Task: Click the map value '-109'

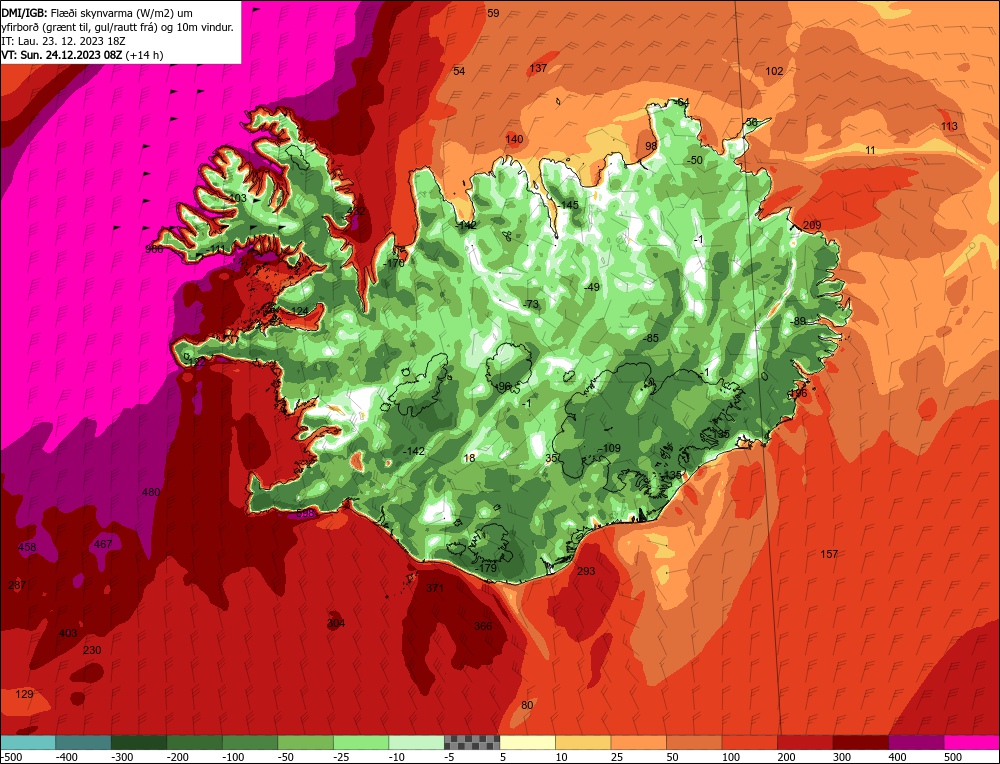Action: tap(609, 448)
